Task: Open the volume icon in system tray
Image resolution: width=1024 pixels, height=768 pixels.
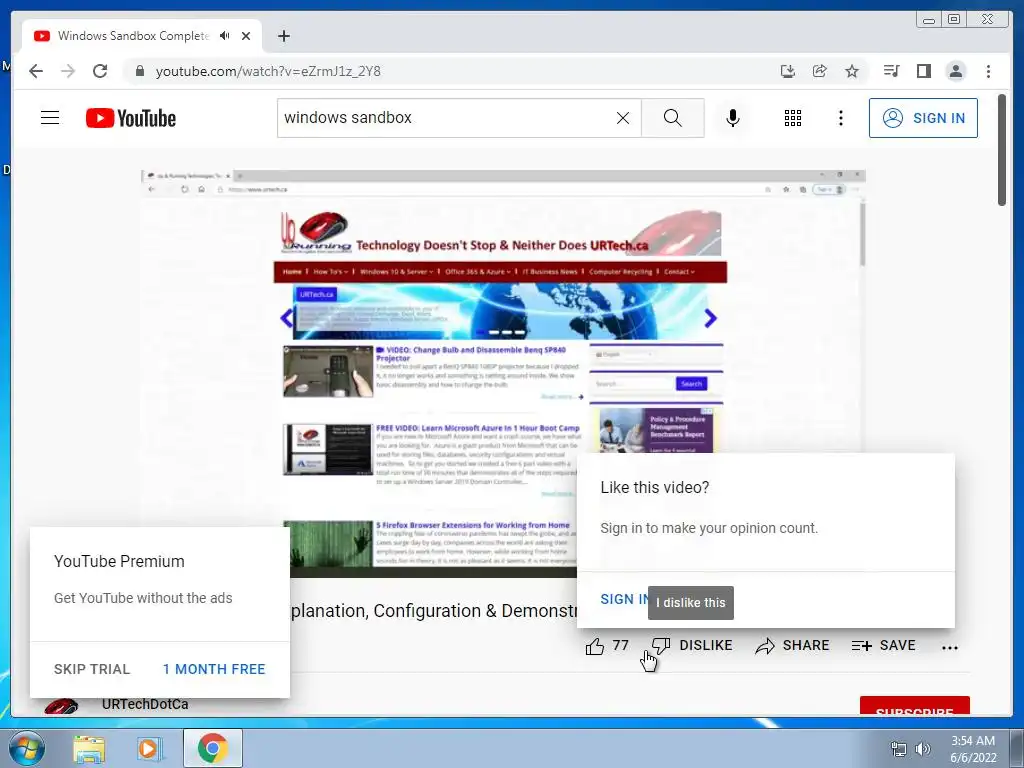Action: click(923, 748)
